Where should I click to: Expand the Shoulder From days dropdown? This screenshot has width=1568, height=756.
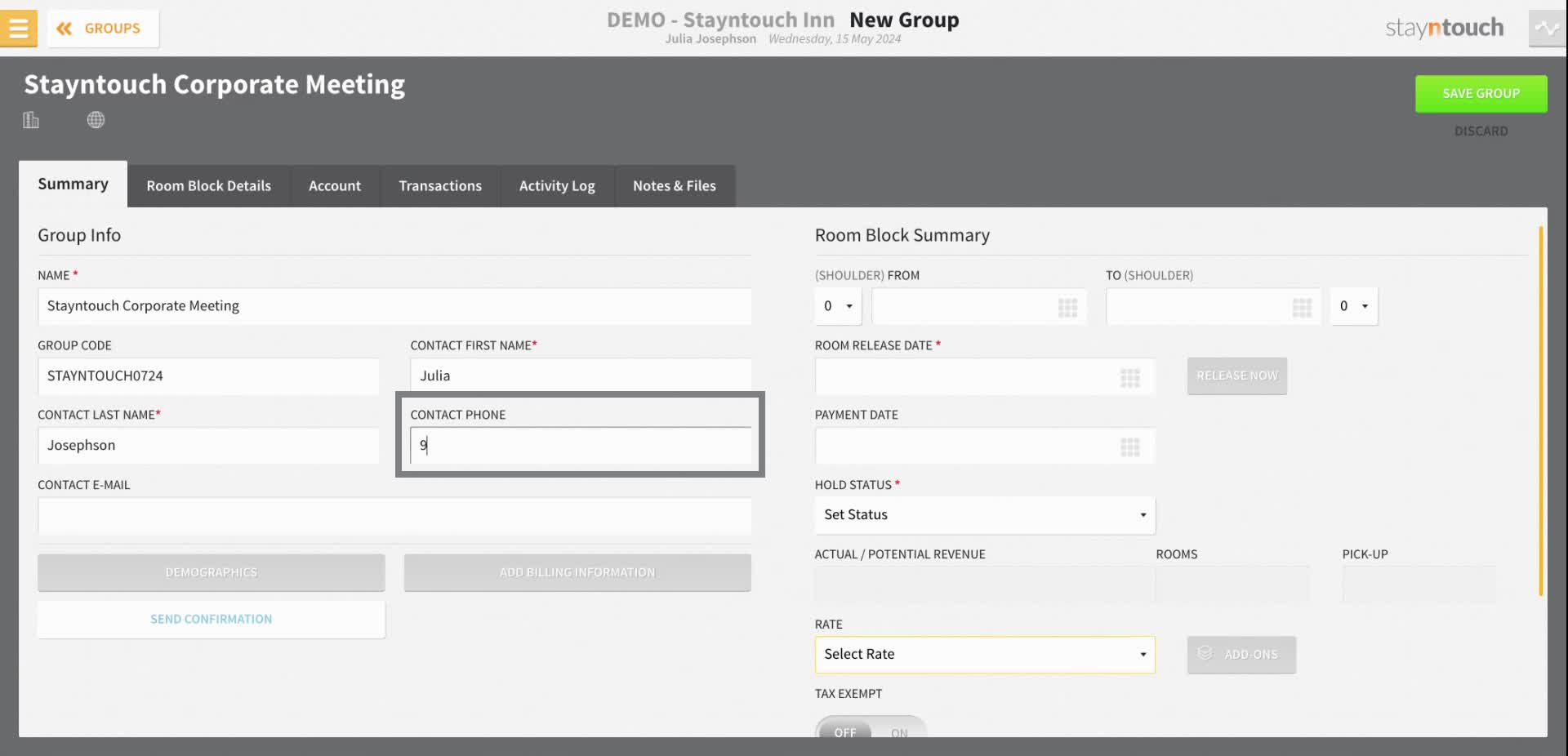(838, 306)
